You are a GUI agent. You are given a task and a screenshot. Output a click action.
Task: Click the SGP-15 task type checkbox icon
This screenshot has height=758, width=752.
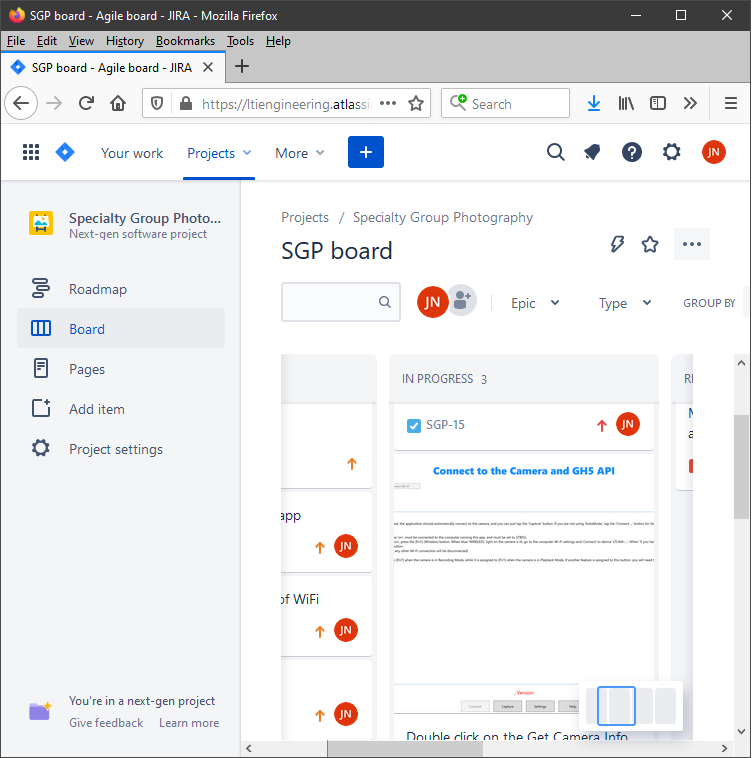[414, 425]
